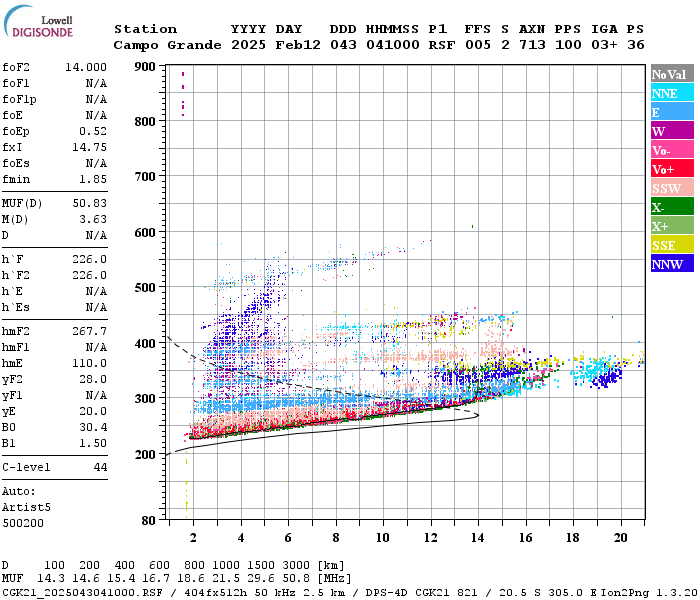Screen dimensions: 700x600
Task: Select the NNW blue legend swatch
Action: click(672, 263)
